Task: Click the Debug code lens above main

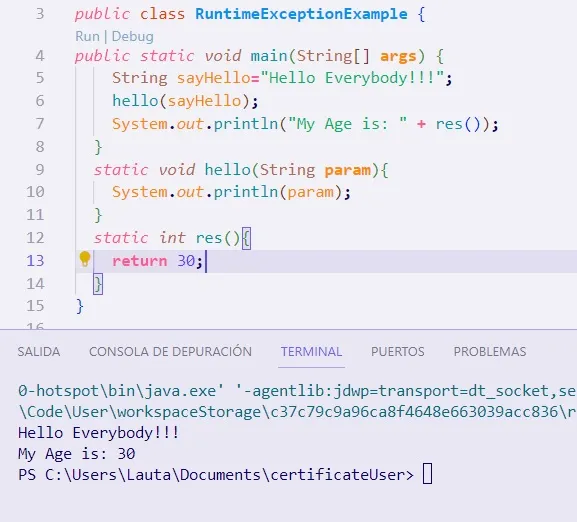Action: pos(132,36)
